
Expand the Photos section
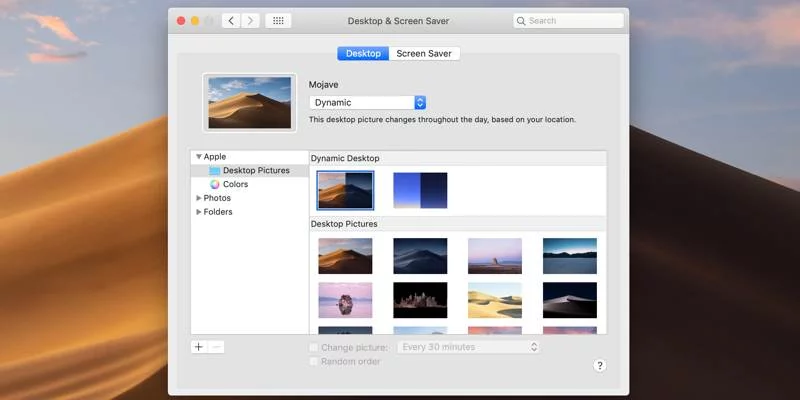click(x=199, y=198)
